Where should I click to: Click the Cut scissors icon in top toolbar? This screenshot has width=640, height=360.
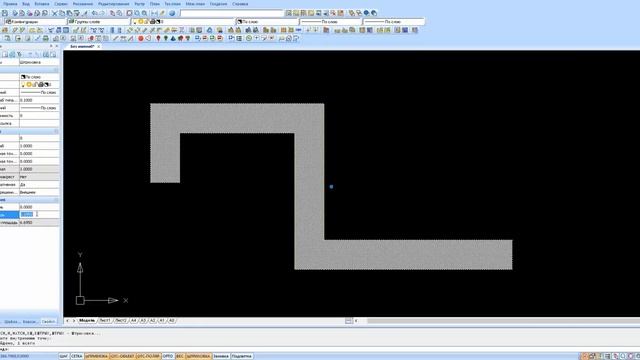pos(54,13)
